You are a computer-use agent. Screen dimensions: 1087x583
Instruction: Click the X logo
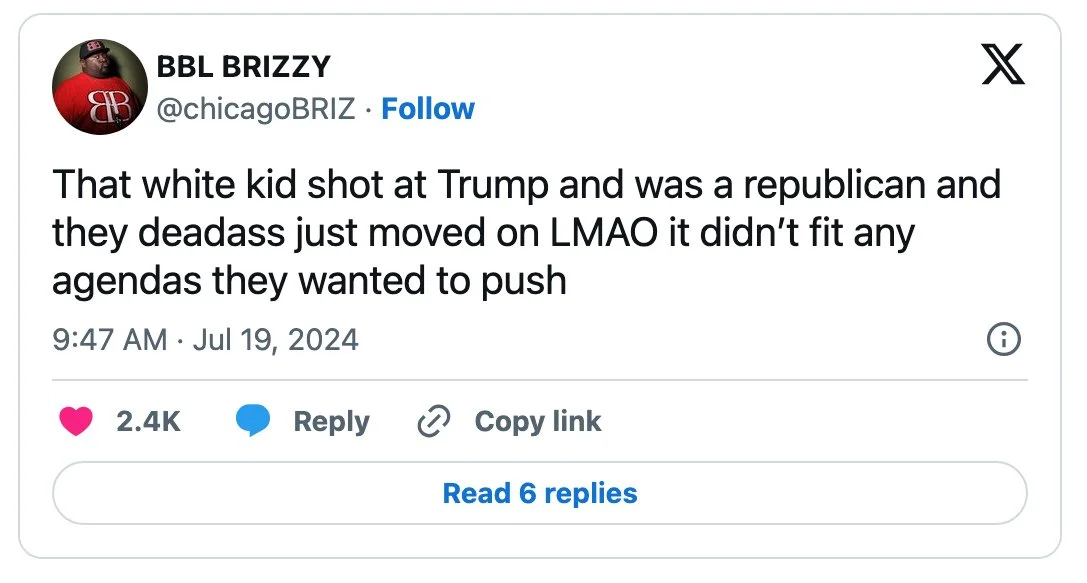(x=1003, y=67)
